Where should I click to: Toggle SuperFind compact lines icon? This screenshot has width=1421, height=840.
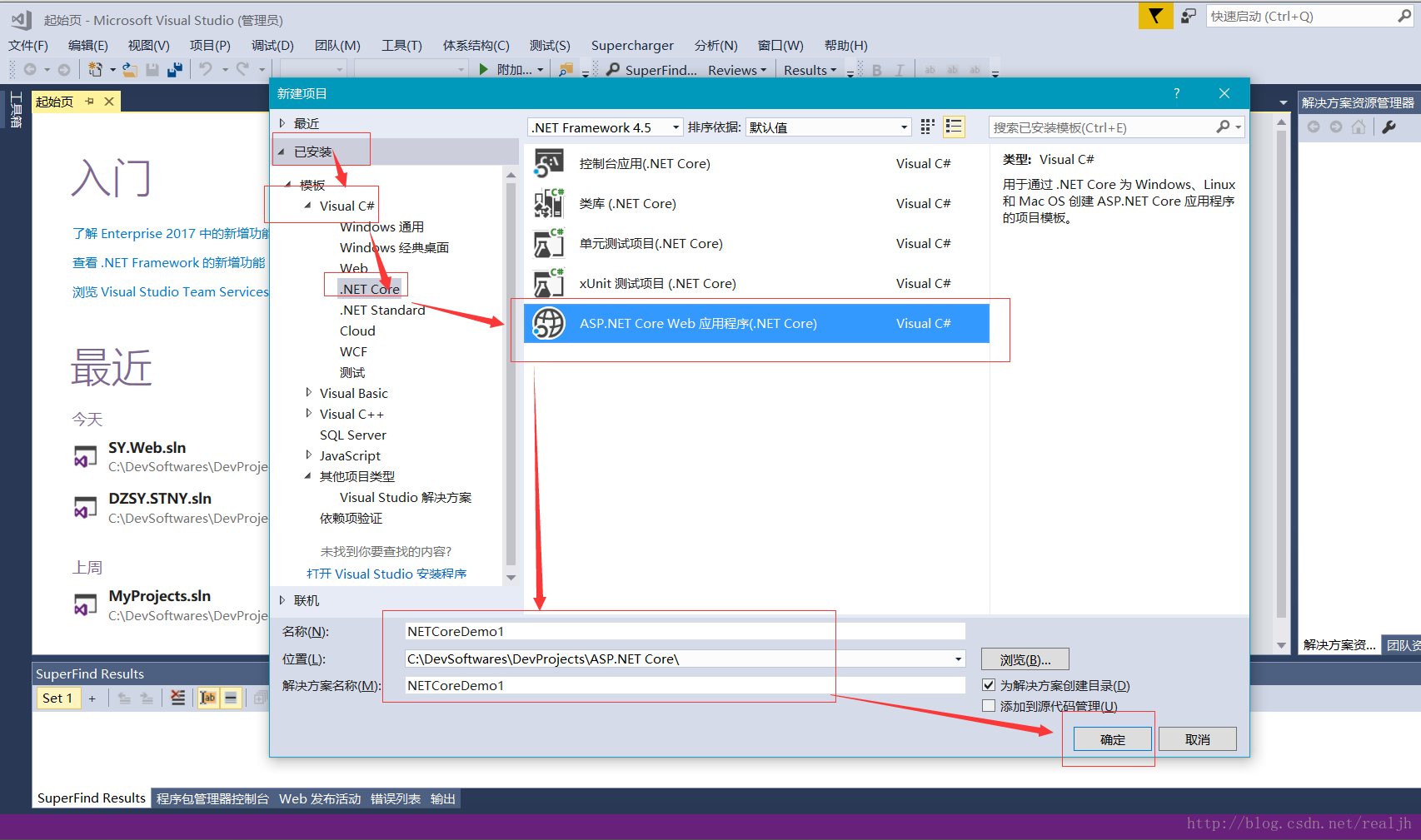click(x=231, y=698)
